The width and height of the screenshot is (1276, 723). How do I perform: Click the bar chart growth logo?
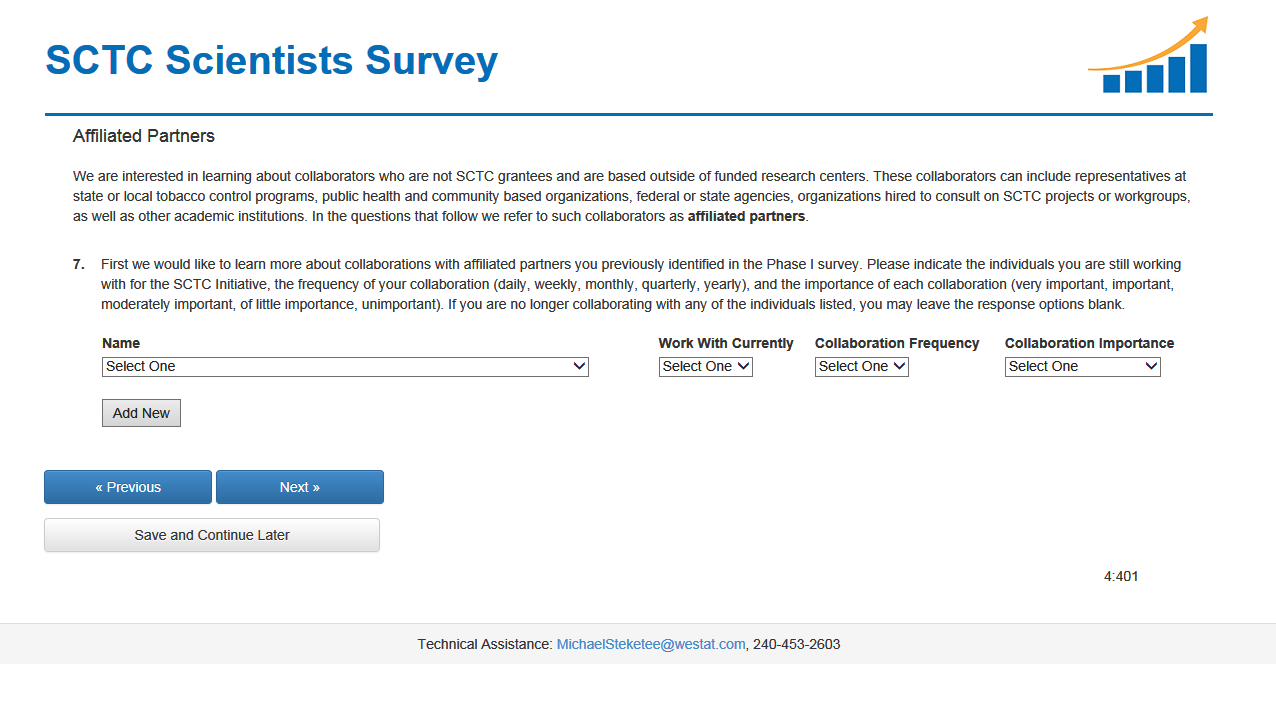(1148, 56)
